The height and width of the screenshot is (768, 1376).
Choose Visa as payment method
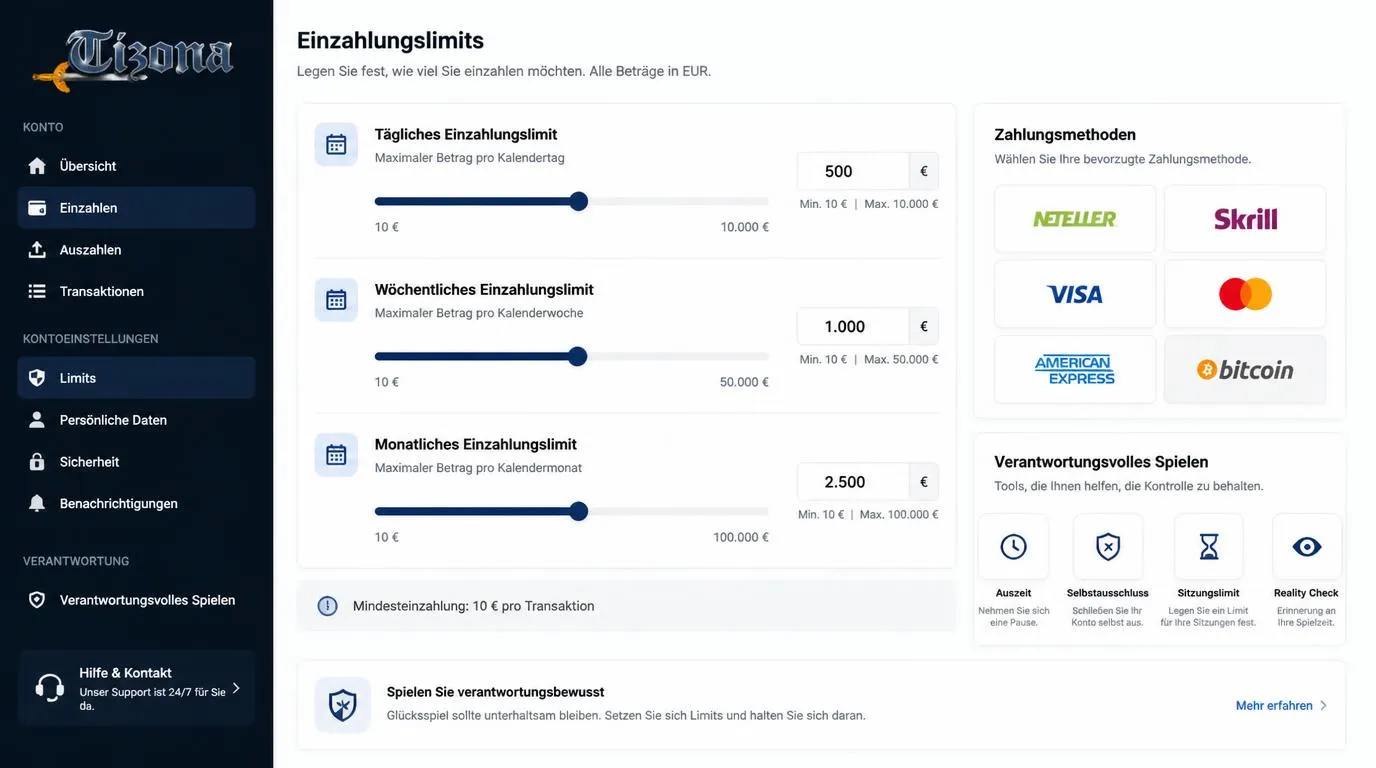click(1075, 294)
